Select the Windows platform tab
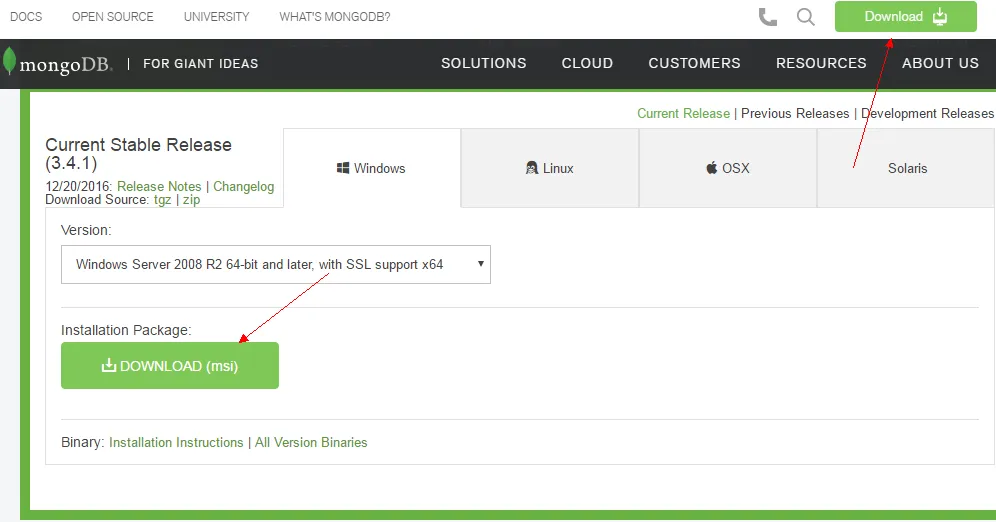The width and height of the screenshot is (996, 522). [x=372, y=168]
